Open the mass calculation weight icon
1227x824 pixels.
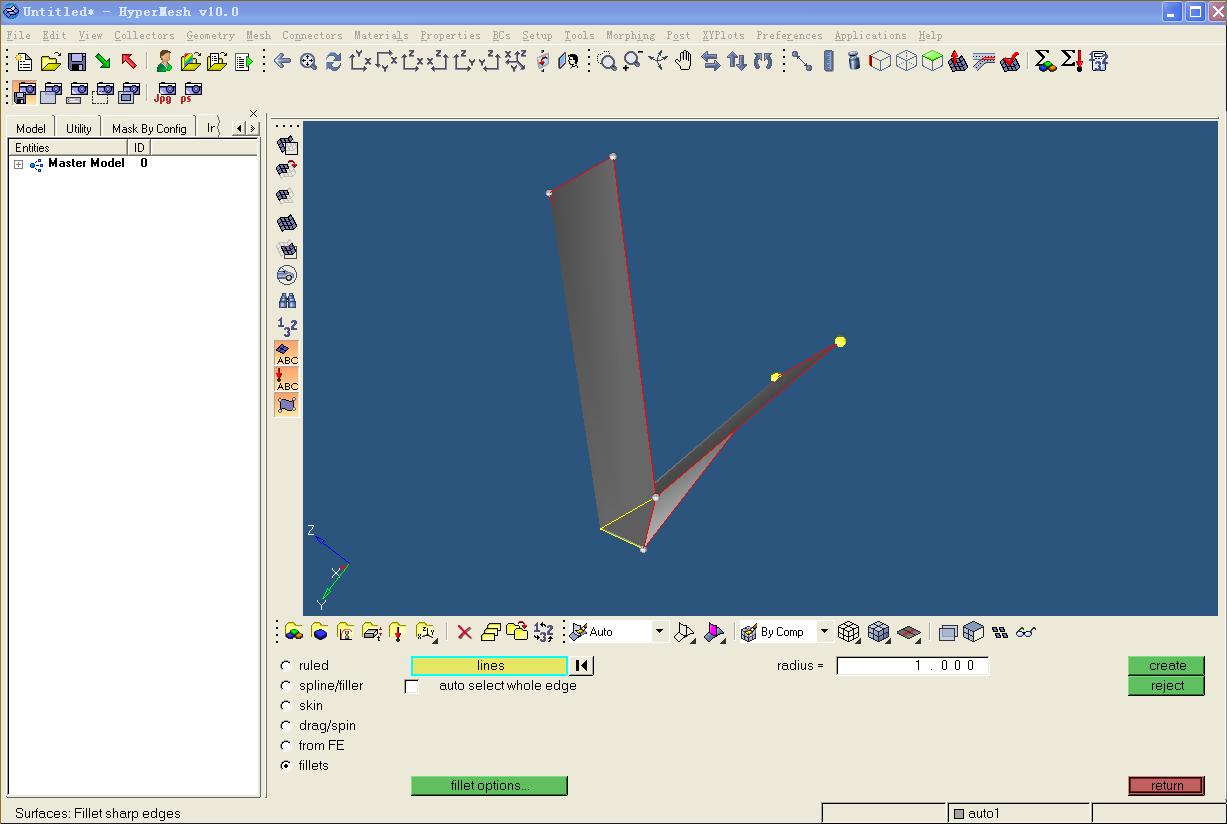pos(853,62)
